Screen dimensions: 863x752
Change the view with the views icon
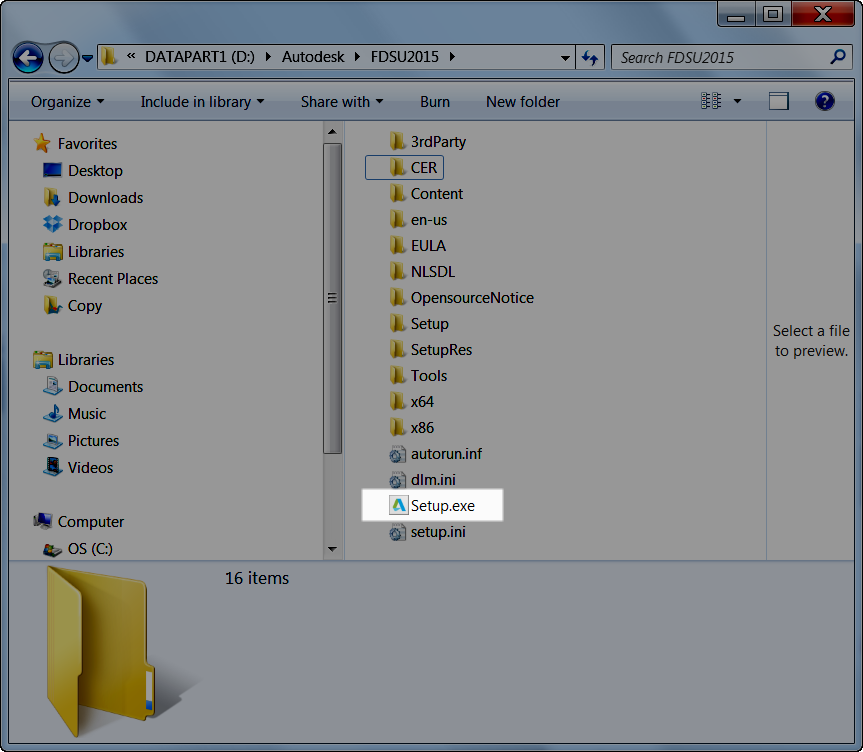coord(711,101)
